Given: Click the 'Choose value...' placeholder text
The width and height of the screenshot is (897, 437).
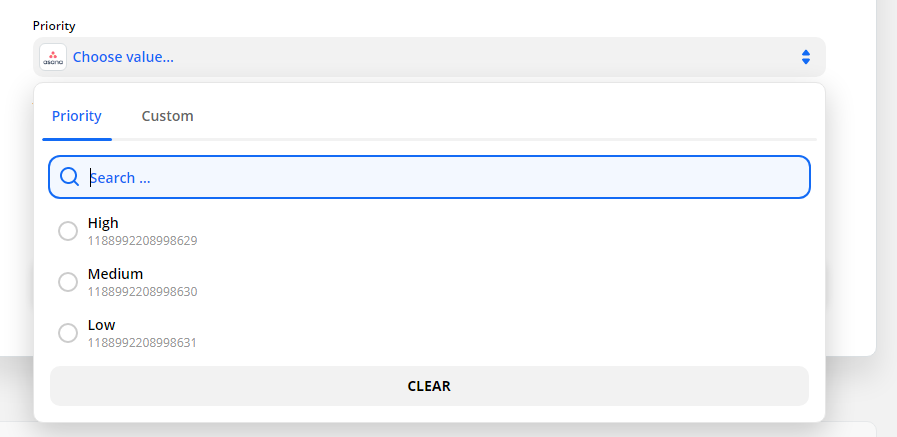Looking at the screenshot, I should (x=123, y=57).
